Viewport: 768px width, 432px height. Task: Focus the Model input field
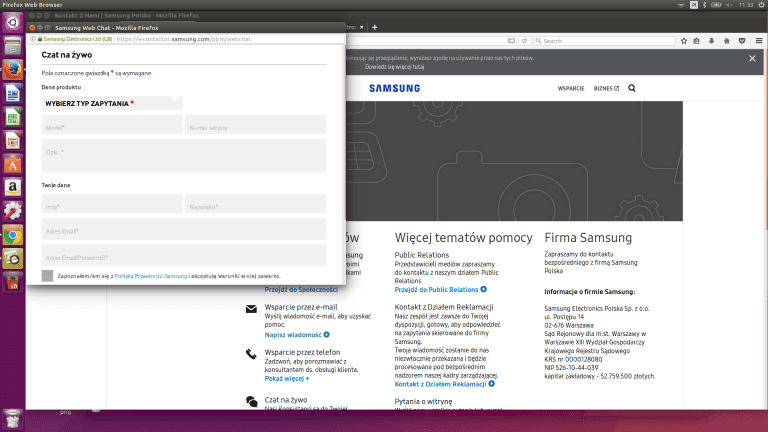click(112, 124)
